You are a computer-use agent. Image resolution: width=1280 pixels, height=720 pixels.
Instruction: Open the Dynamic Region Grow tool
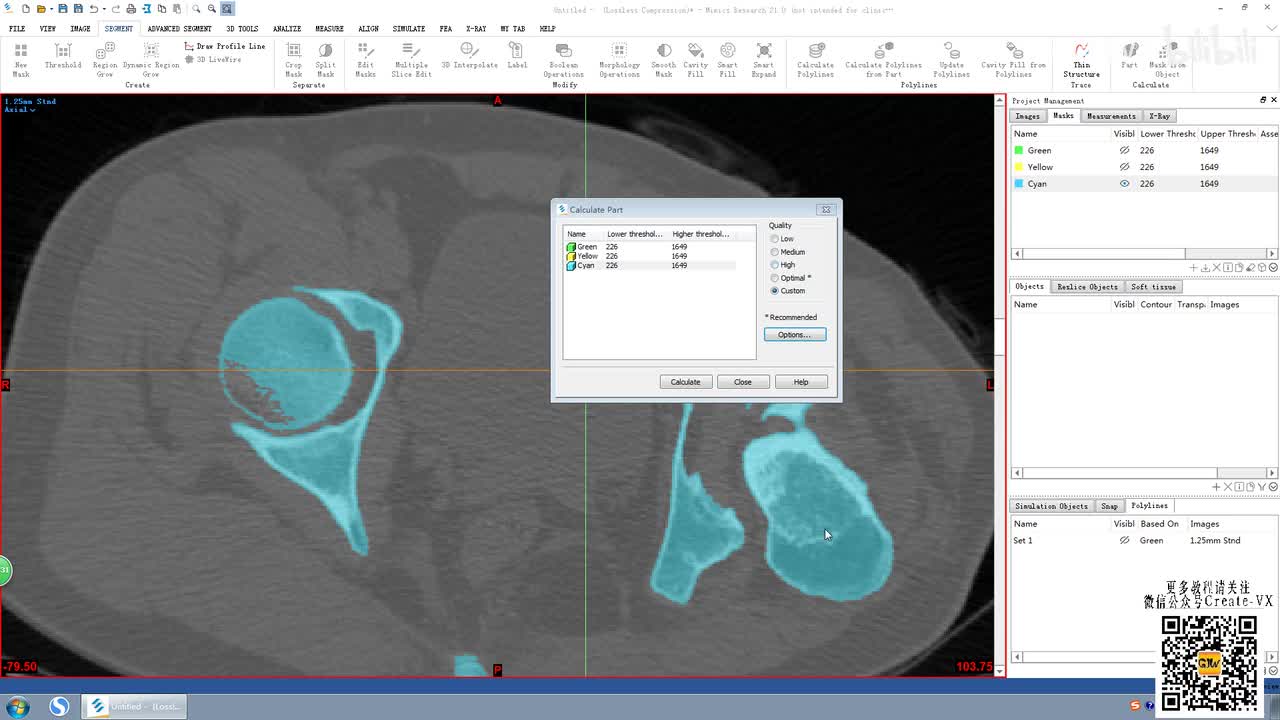point(151,60)
